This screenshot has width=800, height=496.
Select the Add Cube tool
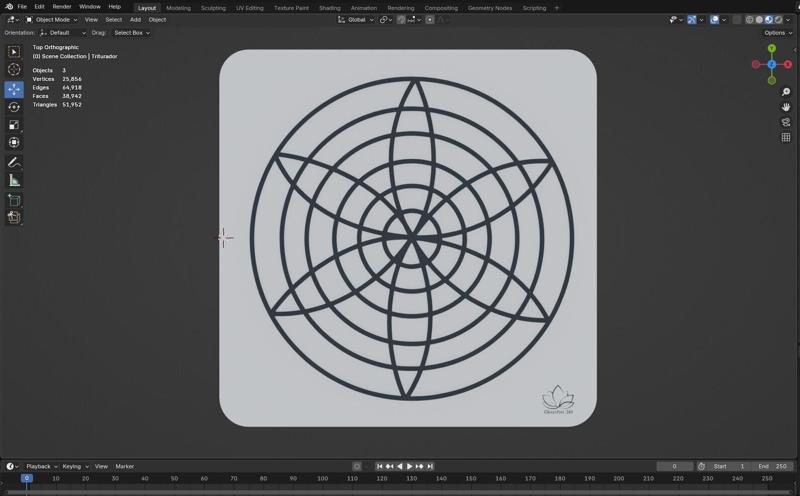click(14, 200)
